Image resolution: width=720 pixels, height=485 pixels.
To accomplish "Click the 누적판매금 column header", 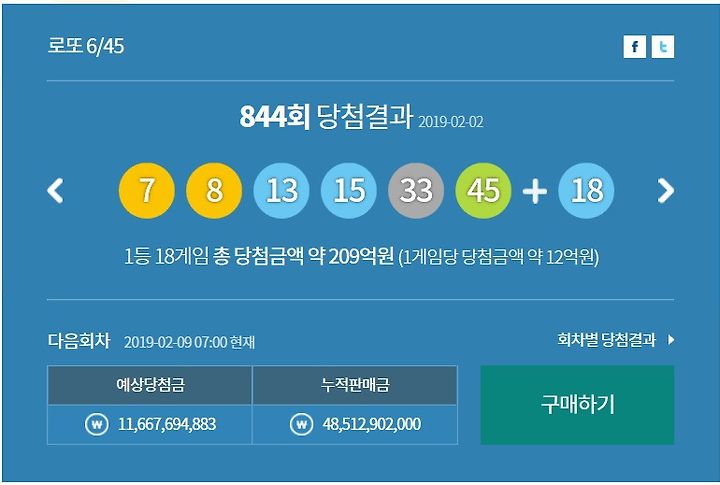I will [x=355, y=385].
